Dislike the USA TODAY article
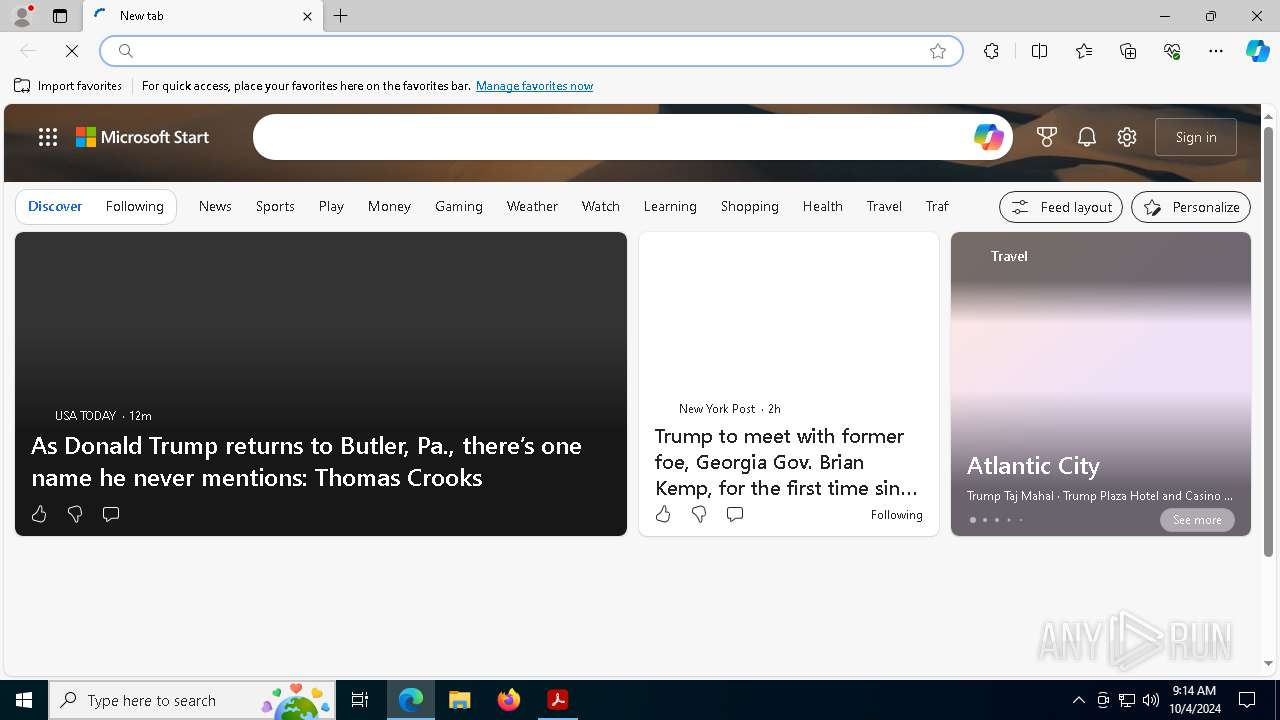Image resolution: width=1280 pixels, height=720 pixels. click(x=75, y=514)
